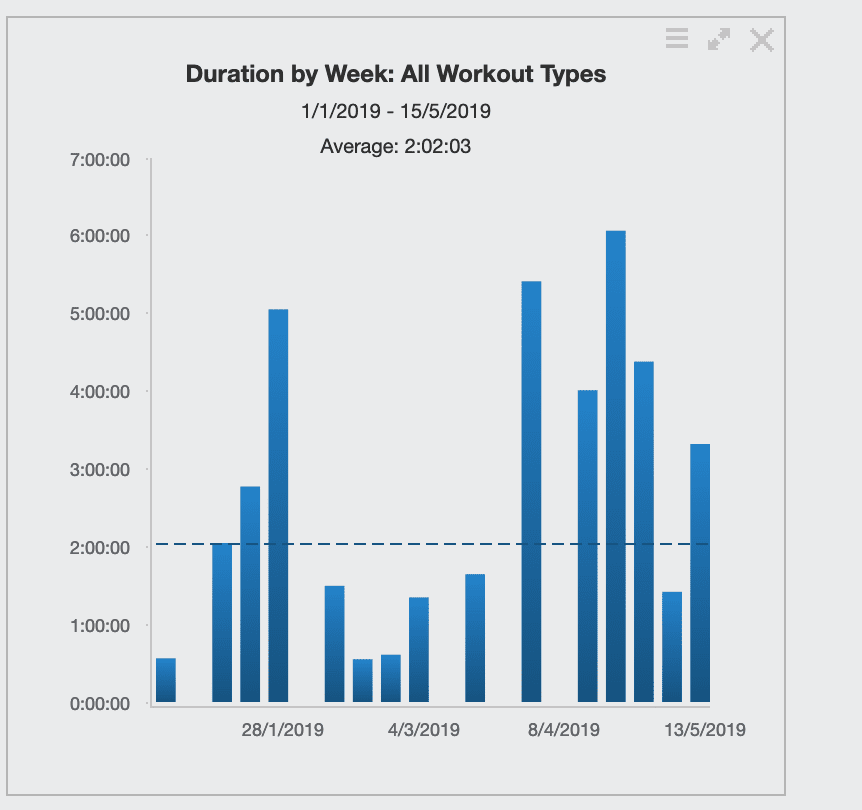Close the Duration by Week chart
This screenshot has width=862, height=810.
[762, 39]
